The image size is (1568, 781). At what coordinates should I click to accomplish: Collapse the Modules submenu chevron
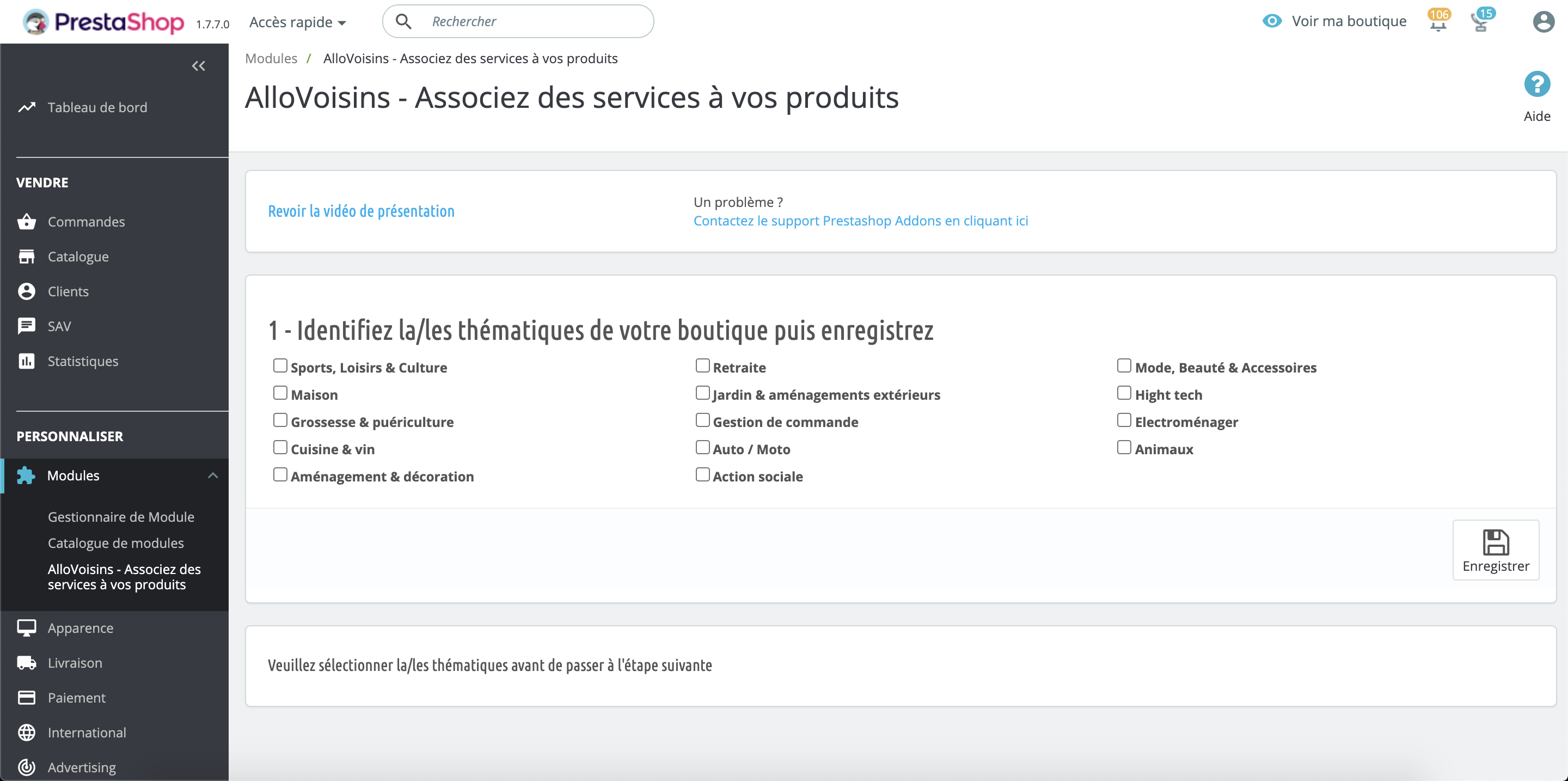pyautogui.click(x=212, y=475)
